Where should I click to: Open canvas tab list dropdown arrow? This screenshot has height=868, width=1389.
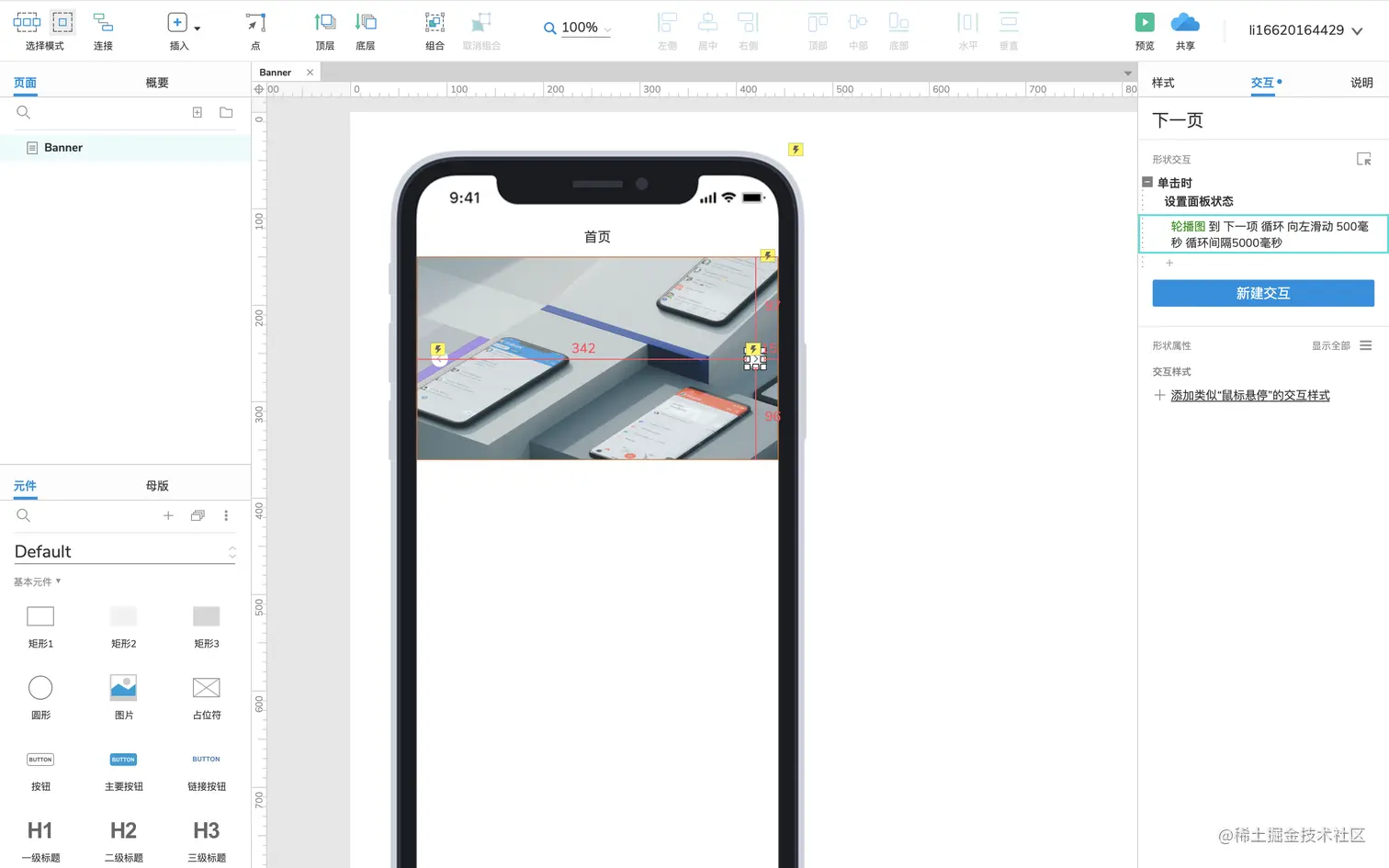pyautogui.click(x=1128, y=73)
